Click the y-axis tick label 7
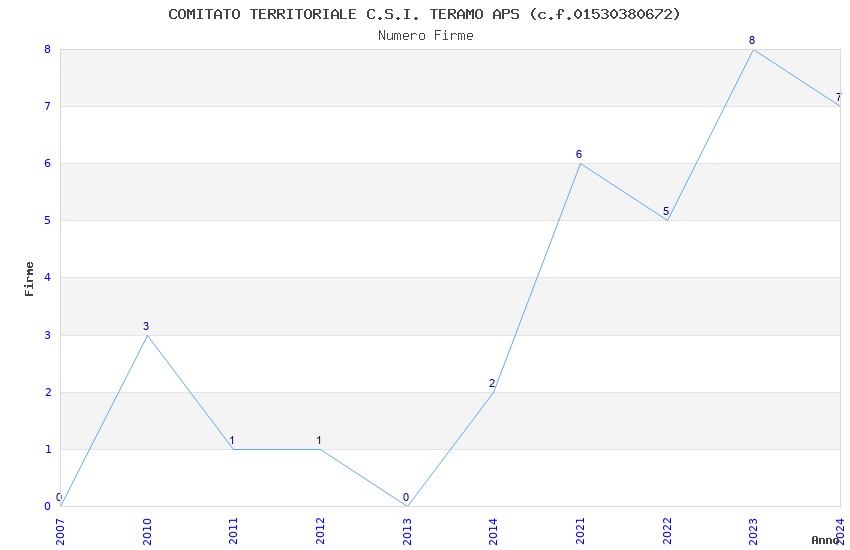The width and height of the screenshot is (850, 550). point(48,106)
